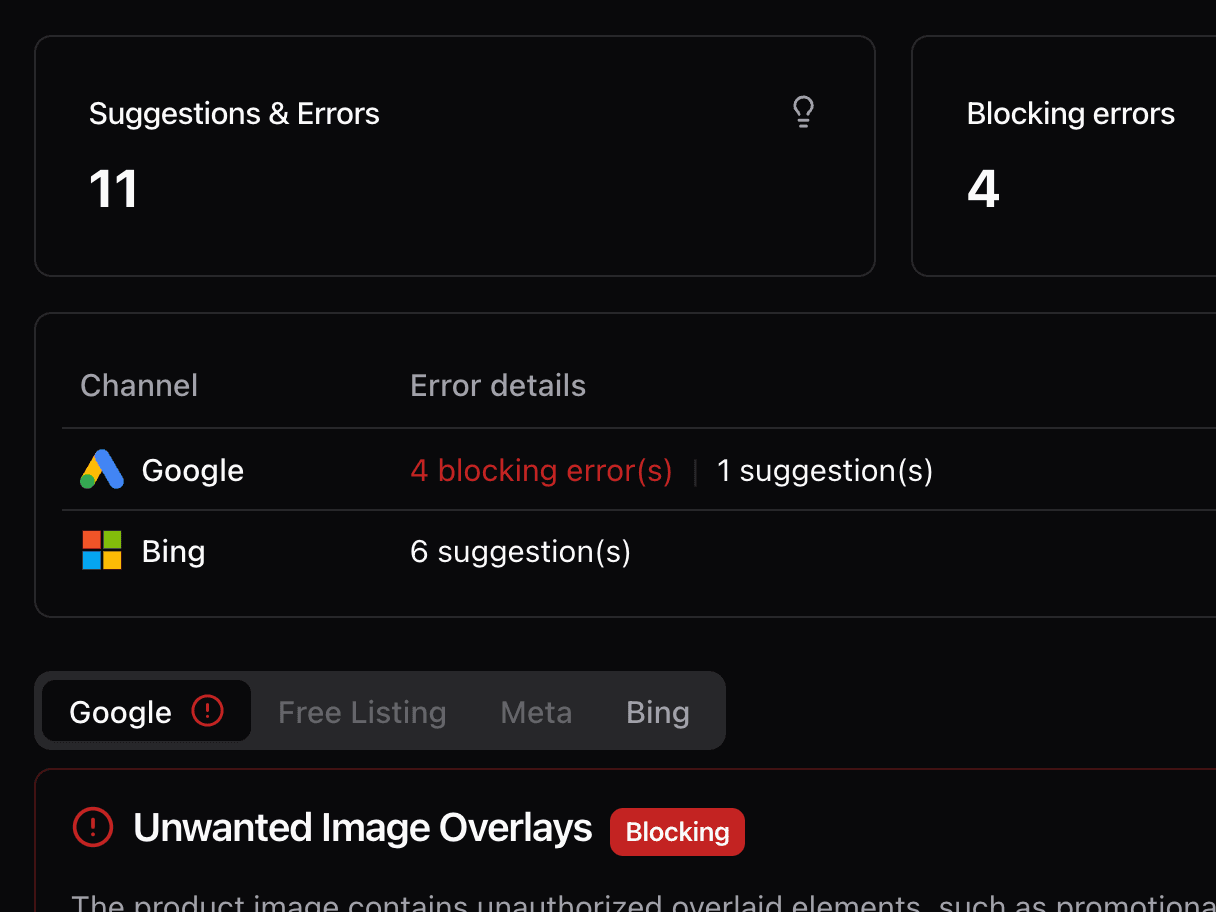Click the Bing channel name in table
This screenshot has height=912, width=1216.
(x=173, y=551)
